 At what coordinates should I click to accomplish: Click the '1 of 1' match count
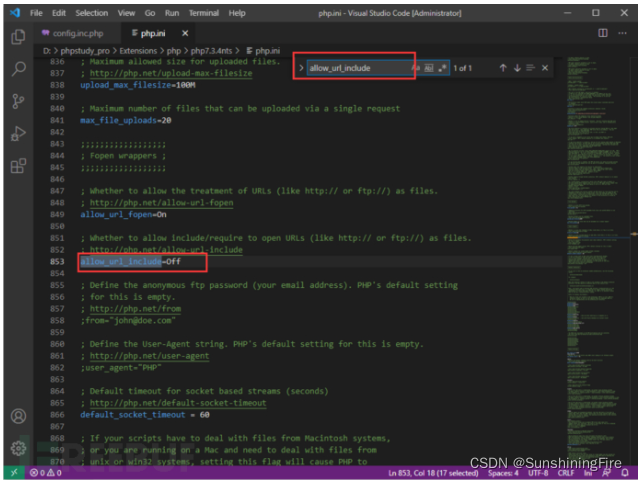[x=463, y=68]
